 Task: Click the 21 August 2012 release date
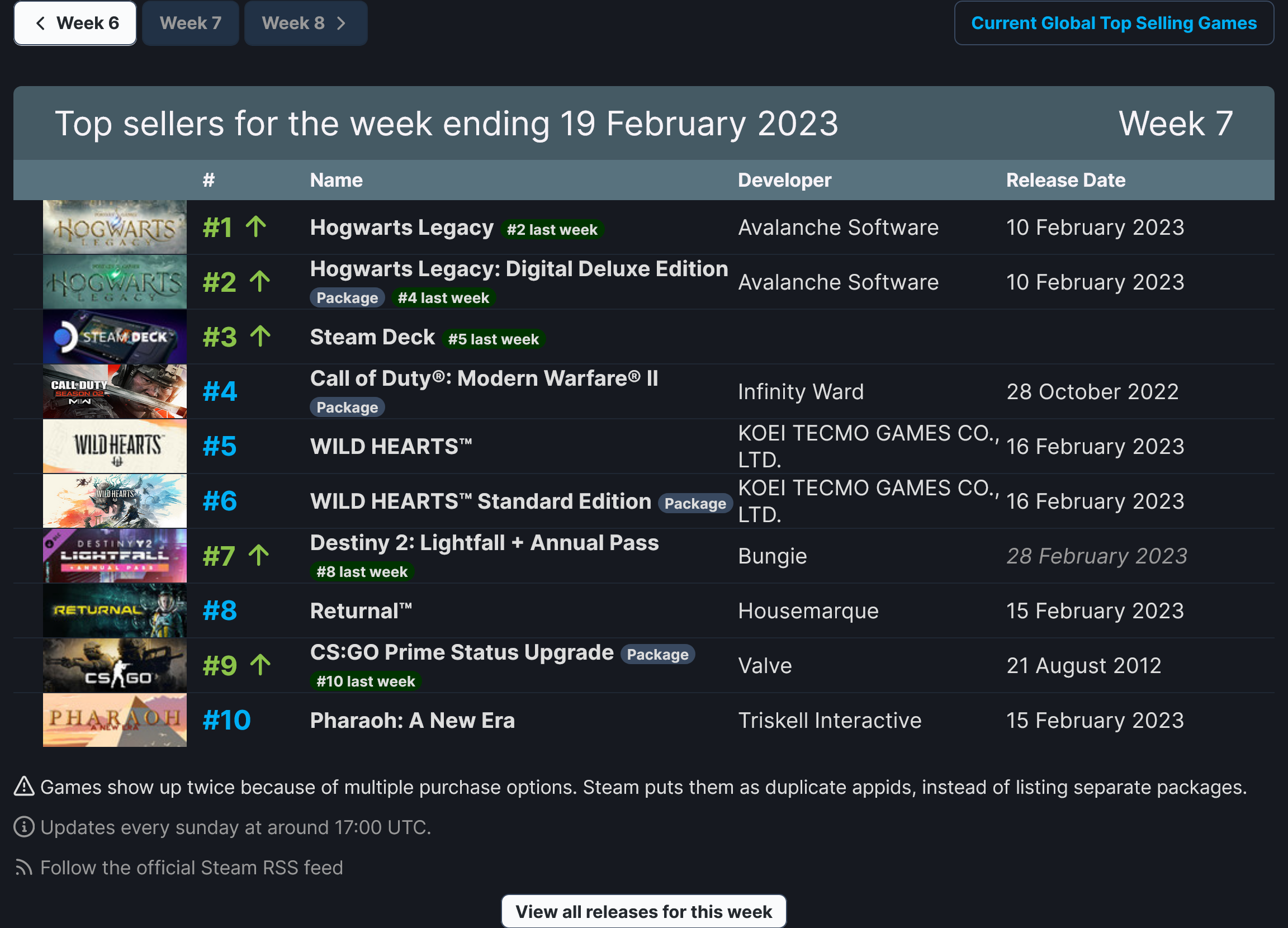tap(1083, 665)
